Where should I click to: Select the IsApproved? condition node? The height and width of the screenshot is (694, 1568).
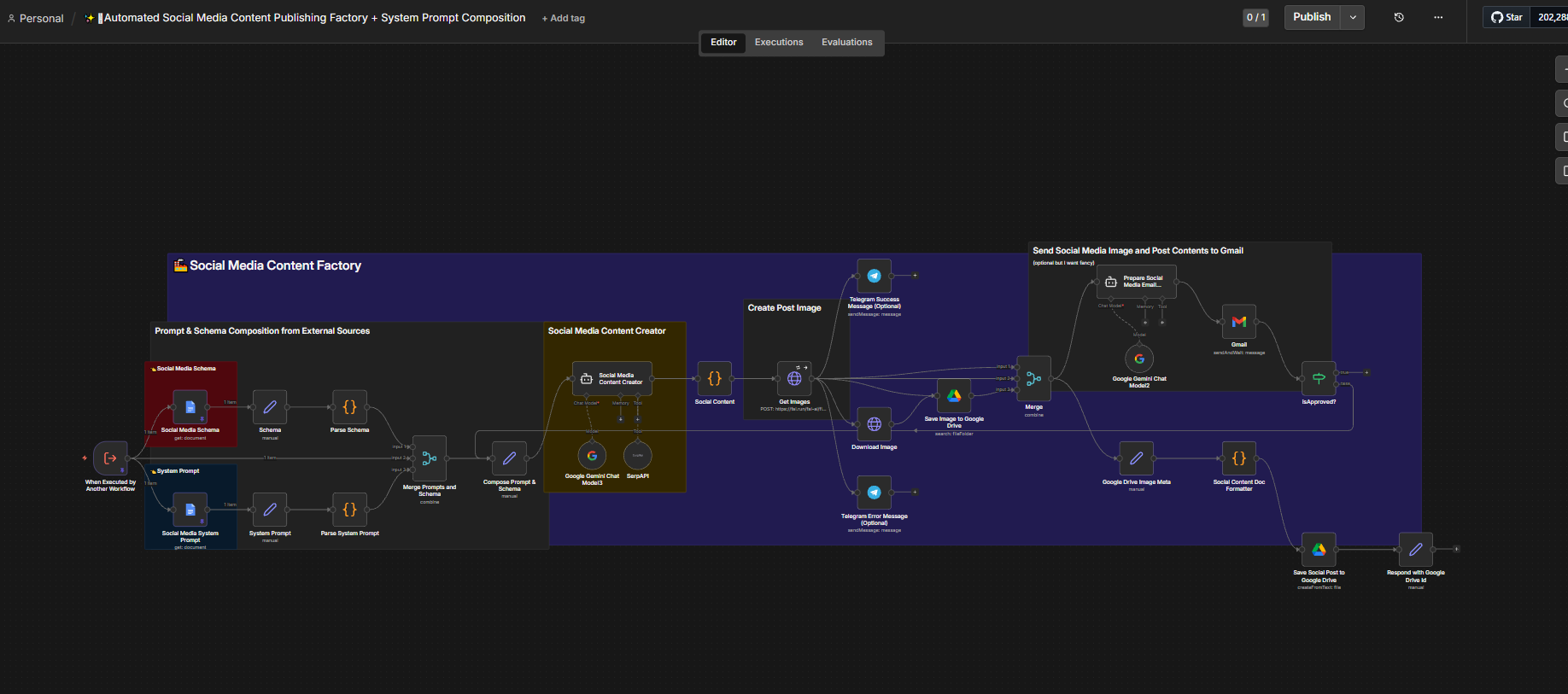point(1319,378)
